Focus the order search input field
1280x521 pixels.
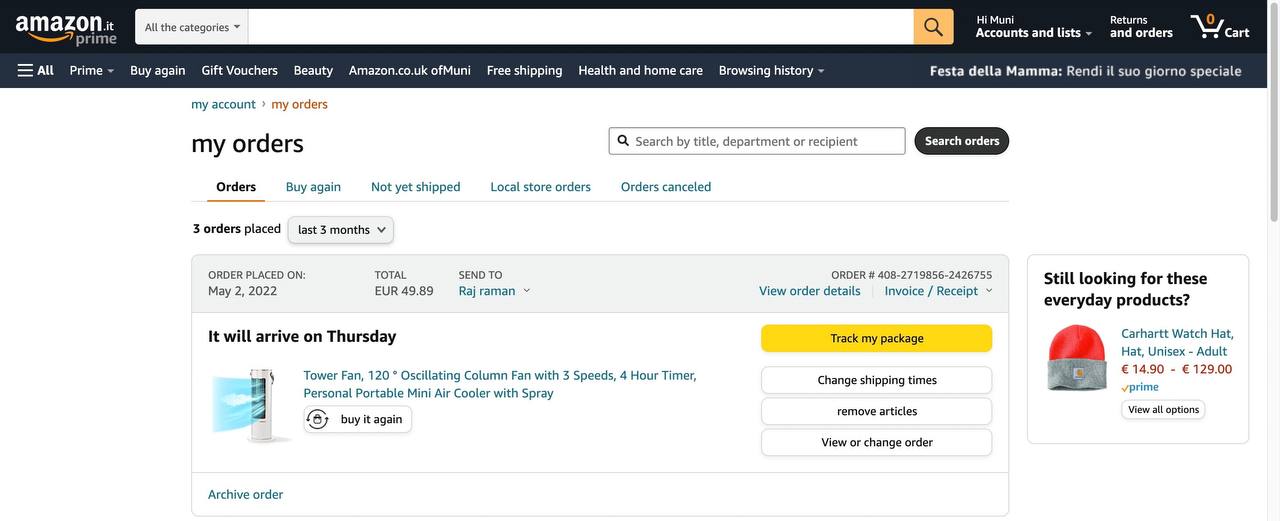point(766,141)
